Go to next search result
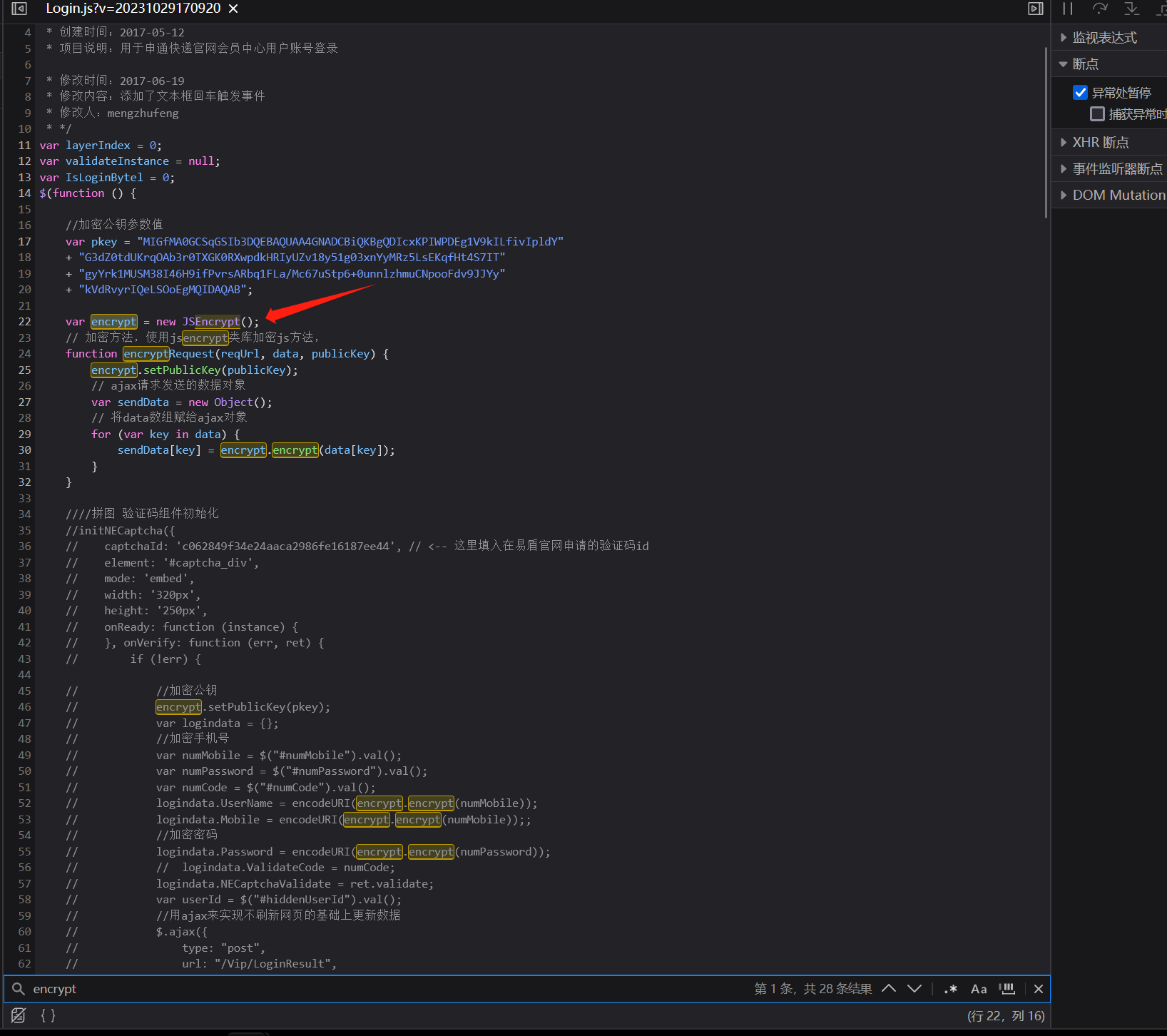1167x1036 pixels. 914,989
